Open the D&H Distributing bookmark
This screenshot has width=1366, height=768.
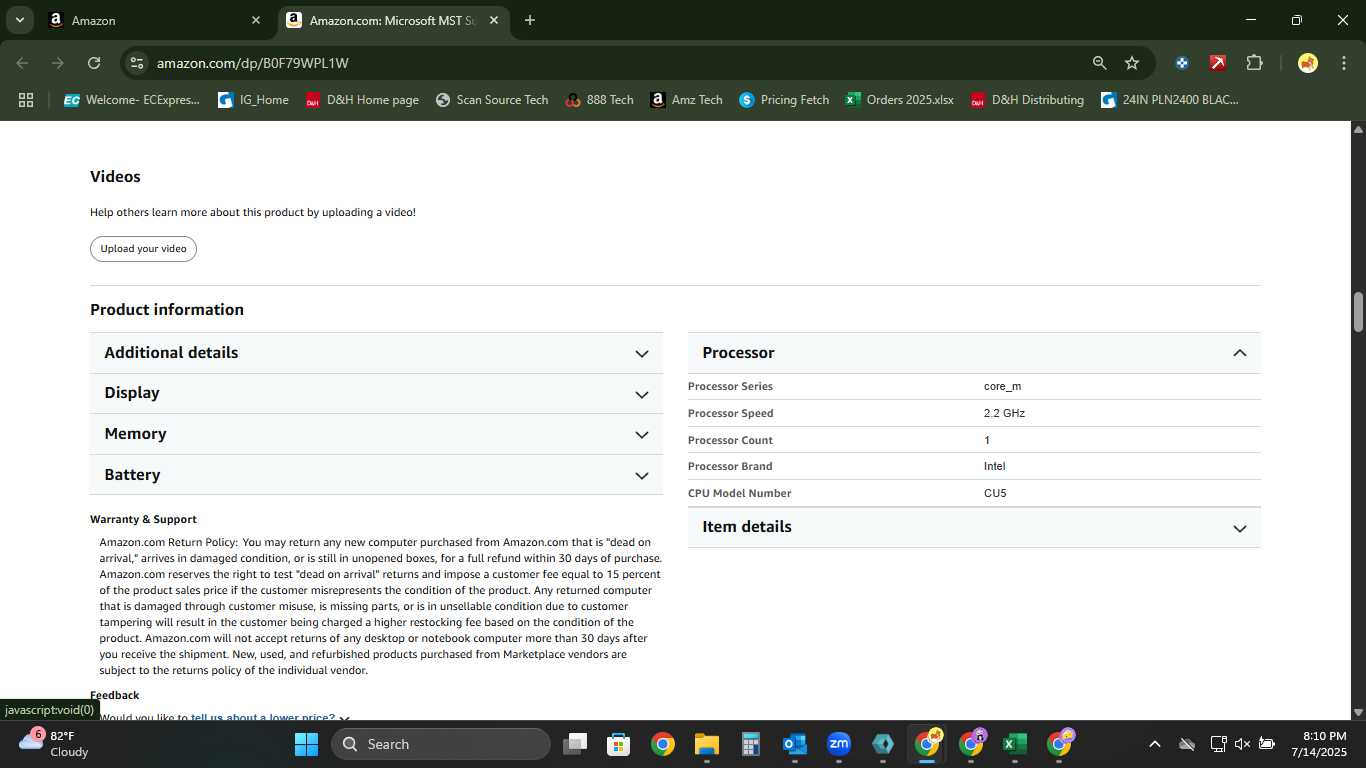(x=1027, y=100)
